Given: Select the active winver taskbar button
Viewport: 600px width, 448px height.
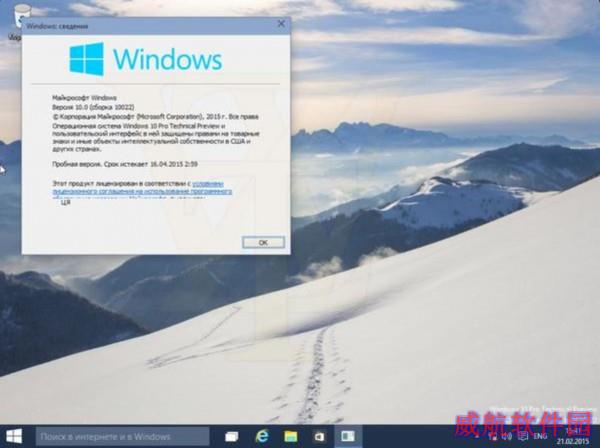Looking at the screenshot, I should pyautogui.click(x=348, y=437).
